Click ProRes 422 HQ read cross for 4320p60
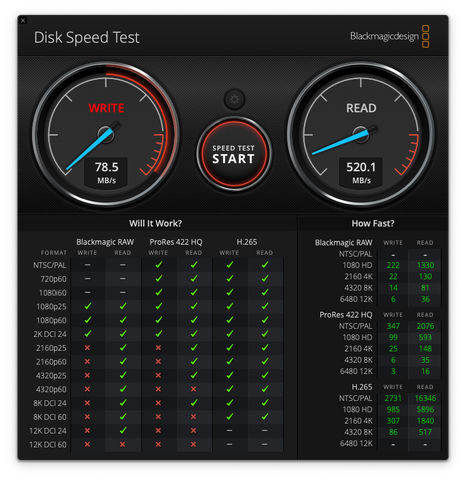466x480 pixels. tap(193, 389)
